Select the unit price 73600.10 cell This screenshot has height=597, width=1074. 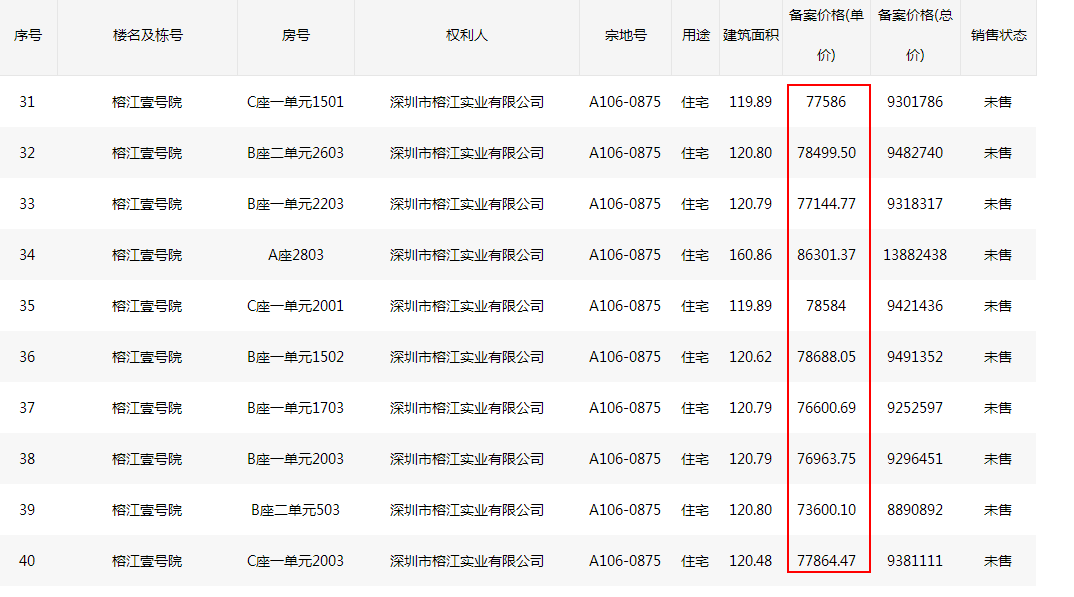pyautogui.click(x=826, y=510)
